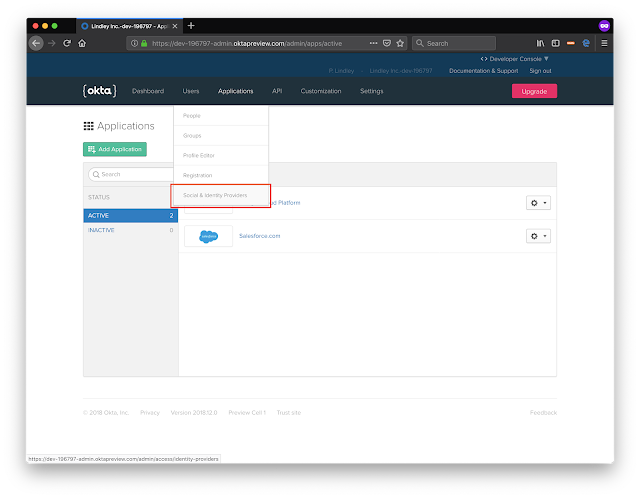The image size is (640, 498).
Task: Open the Salesforce.com application link
Action: pos(260,236)
